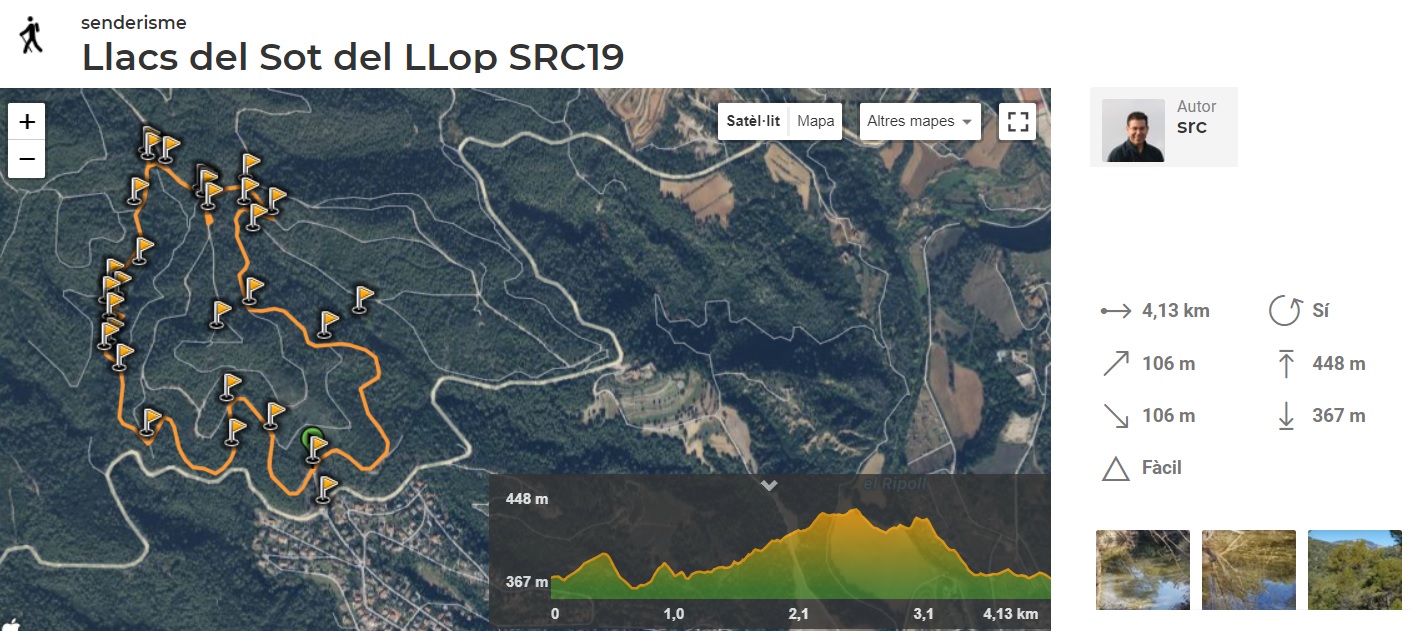Click the Llacs del Sot del LLop title
1411x631 pixels.
(x=353, y=57)
